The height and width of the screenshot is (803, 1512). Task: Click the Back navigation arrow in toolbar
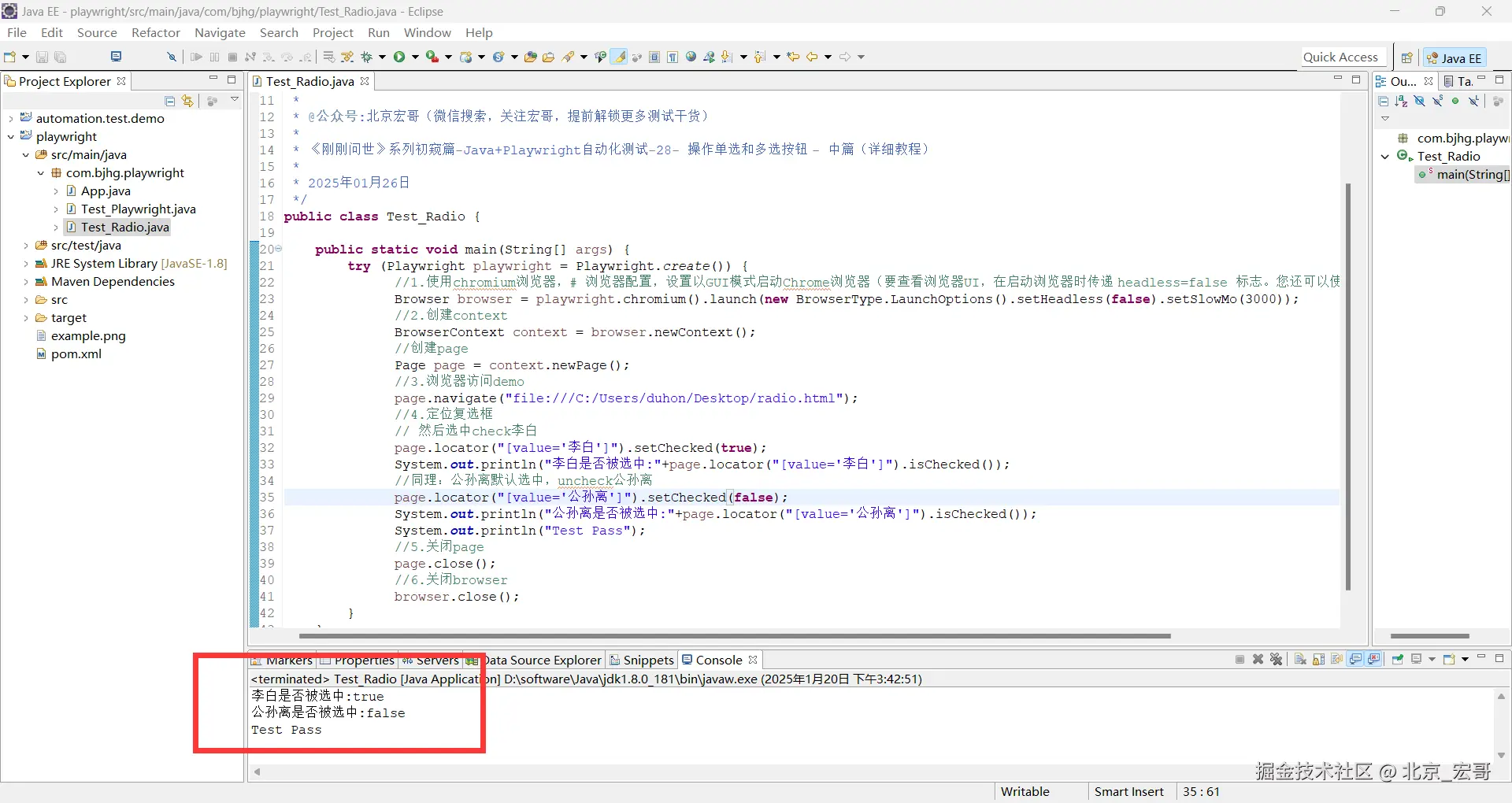pos(812,57)
